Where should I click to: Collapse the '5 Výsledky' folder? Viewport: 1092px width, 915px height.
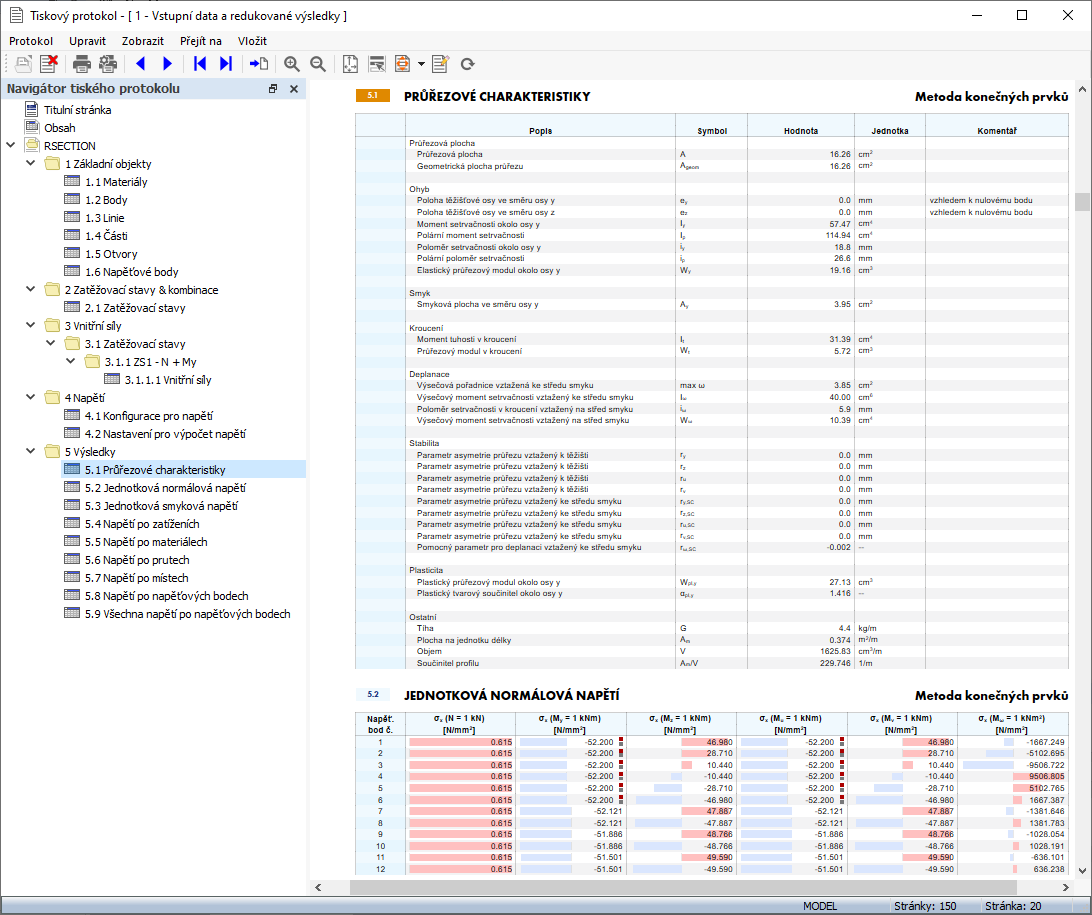click(31, 452)
